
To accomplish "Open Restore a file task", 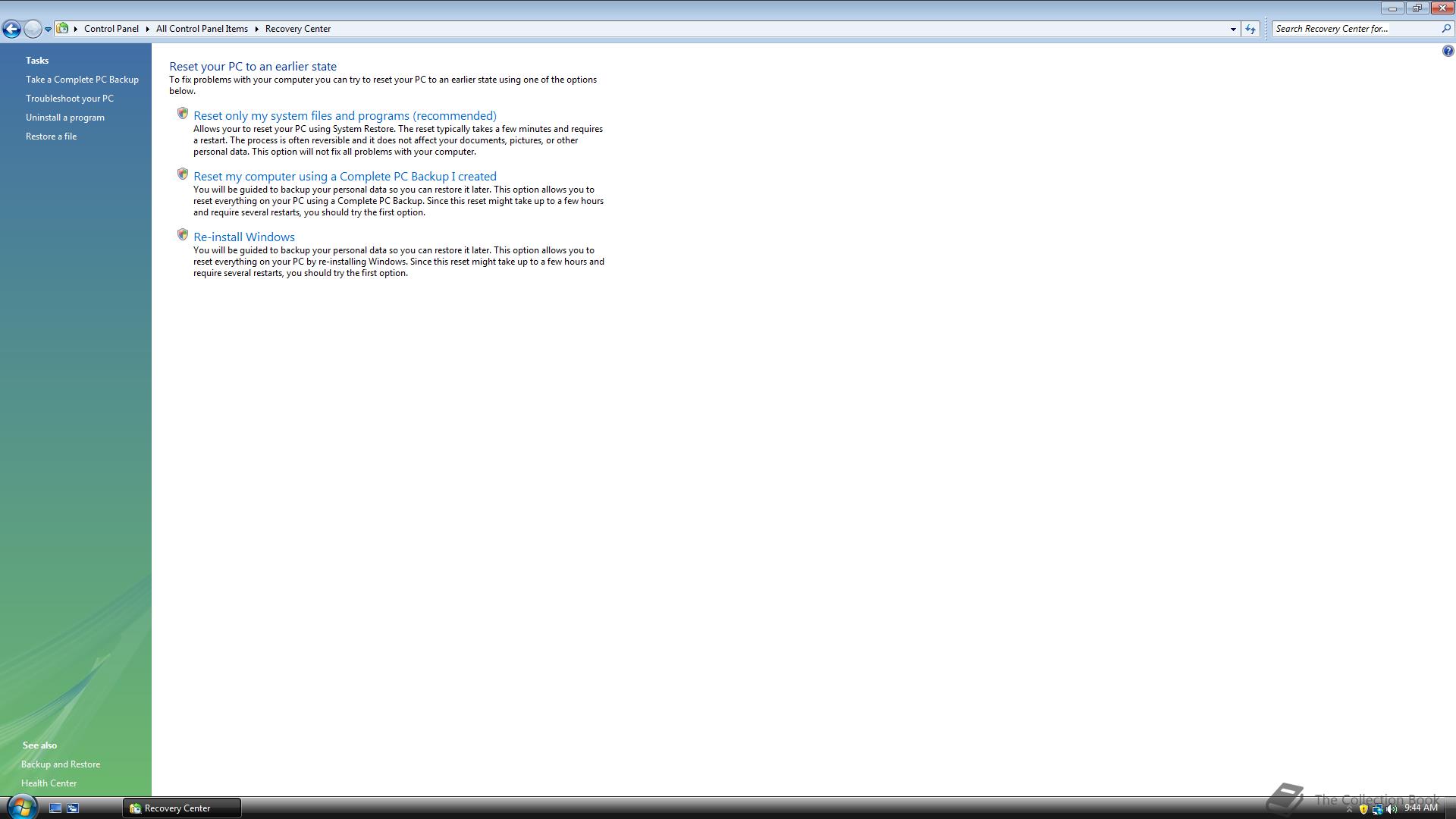I will click(51, 136).
